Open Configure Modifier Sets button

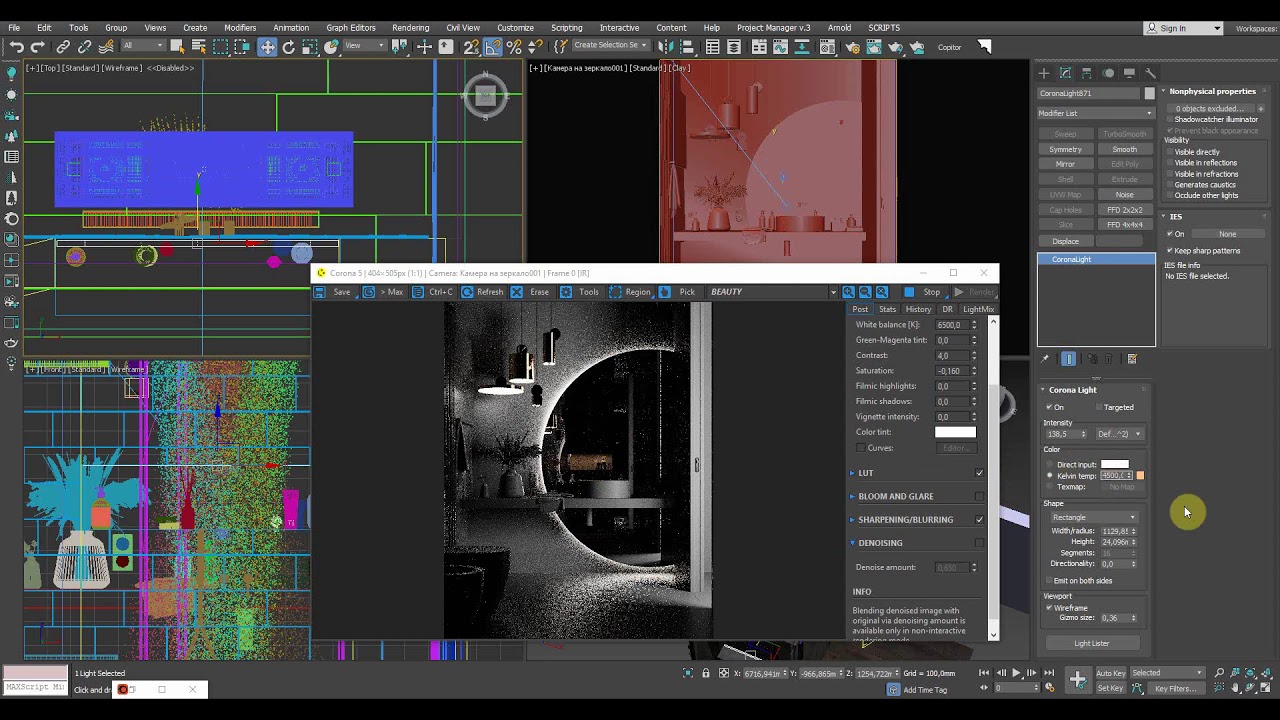coord(1132,359)
